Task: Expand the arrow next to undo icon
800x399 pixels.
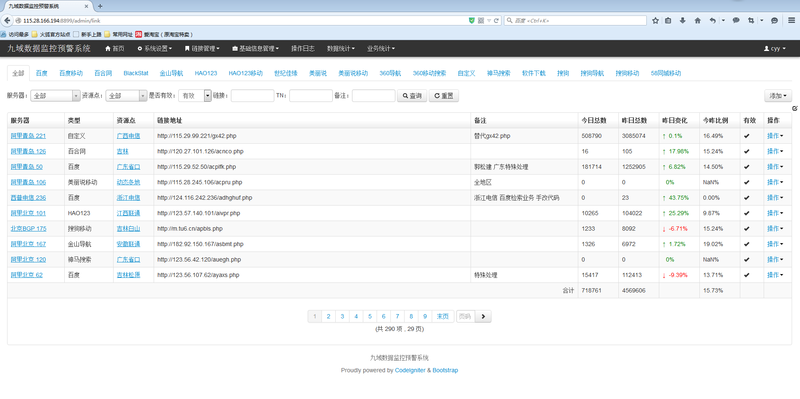Action: point(723,20)
